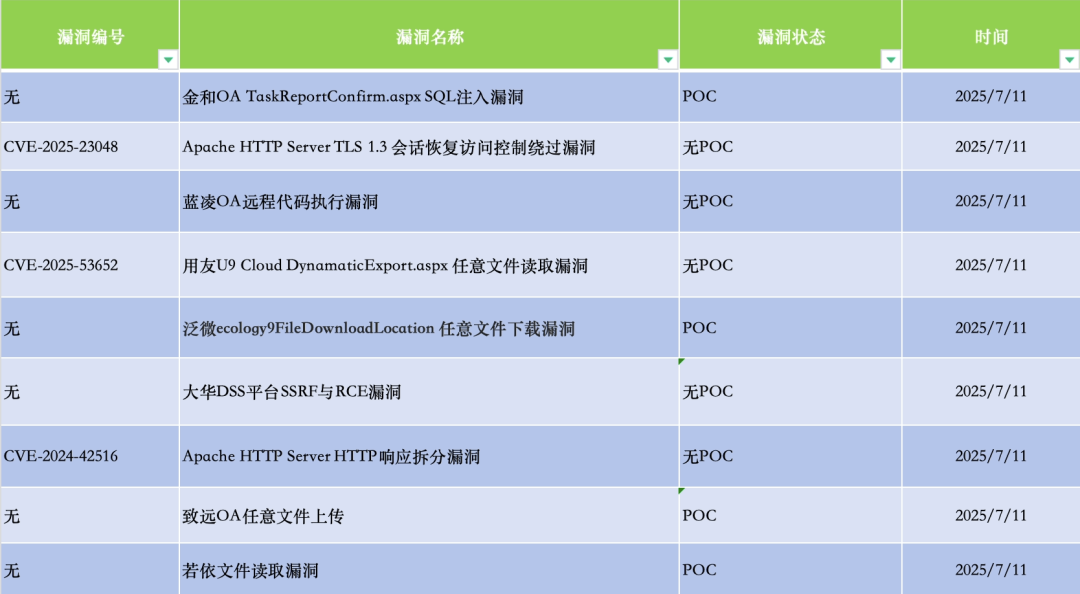Select the 蓝凌OA远程代码执行漏洞 cell
1080x594 pixels.
[429, 201]
